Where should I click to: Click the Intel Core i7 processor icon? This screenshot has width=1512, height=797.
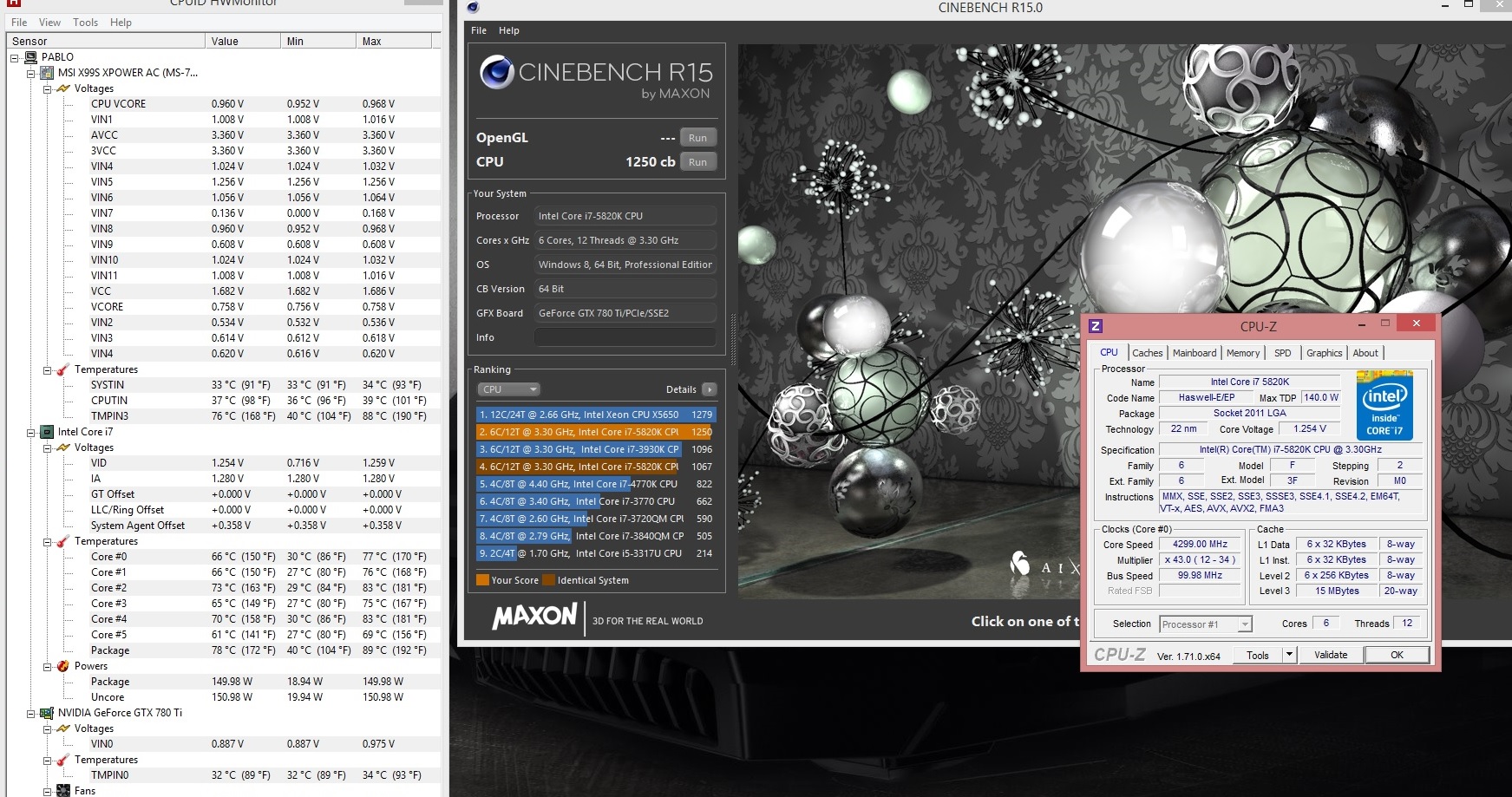[47, 432]
